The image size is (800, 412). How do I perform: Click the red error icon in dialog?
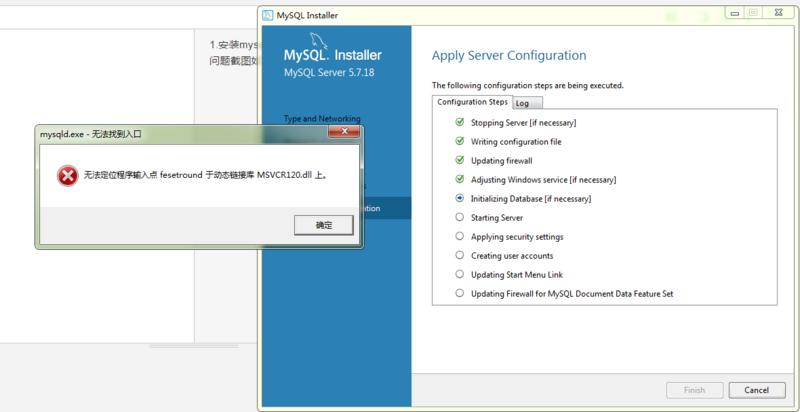67,176
